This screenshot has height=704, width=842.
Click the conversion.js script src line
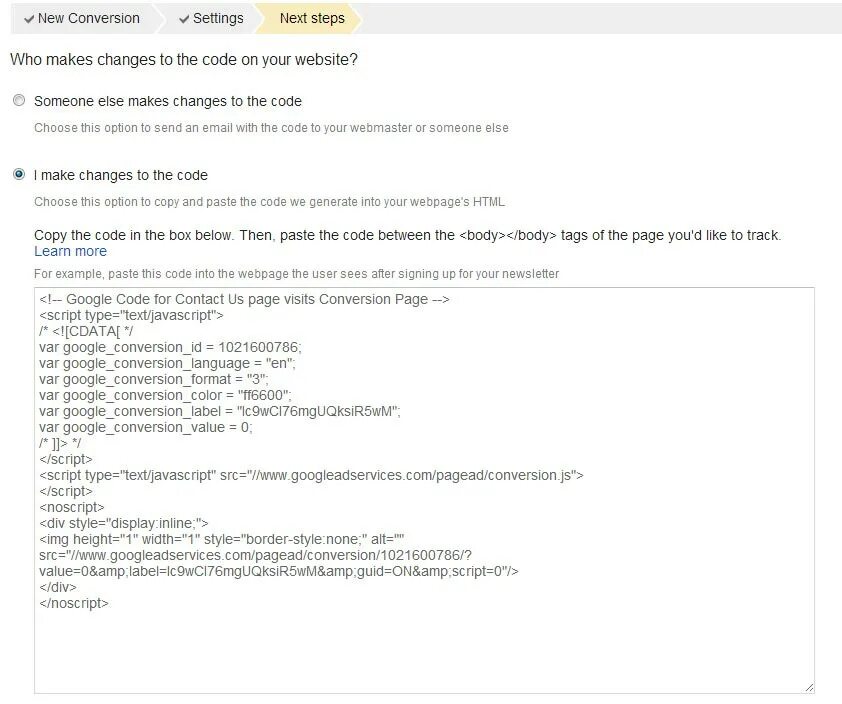tap(311, 476)
